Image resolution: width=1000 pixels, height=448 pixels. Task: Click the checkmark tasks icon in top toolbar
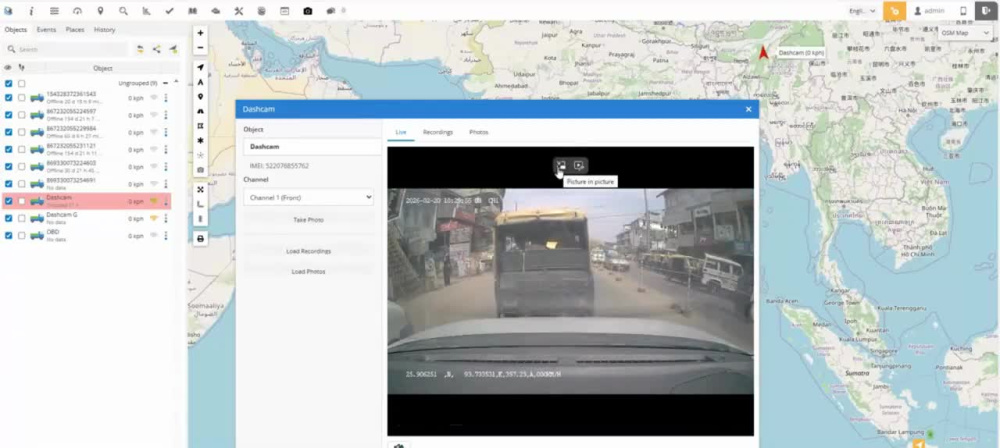169,11
